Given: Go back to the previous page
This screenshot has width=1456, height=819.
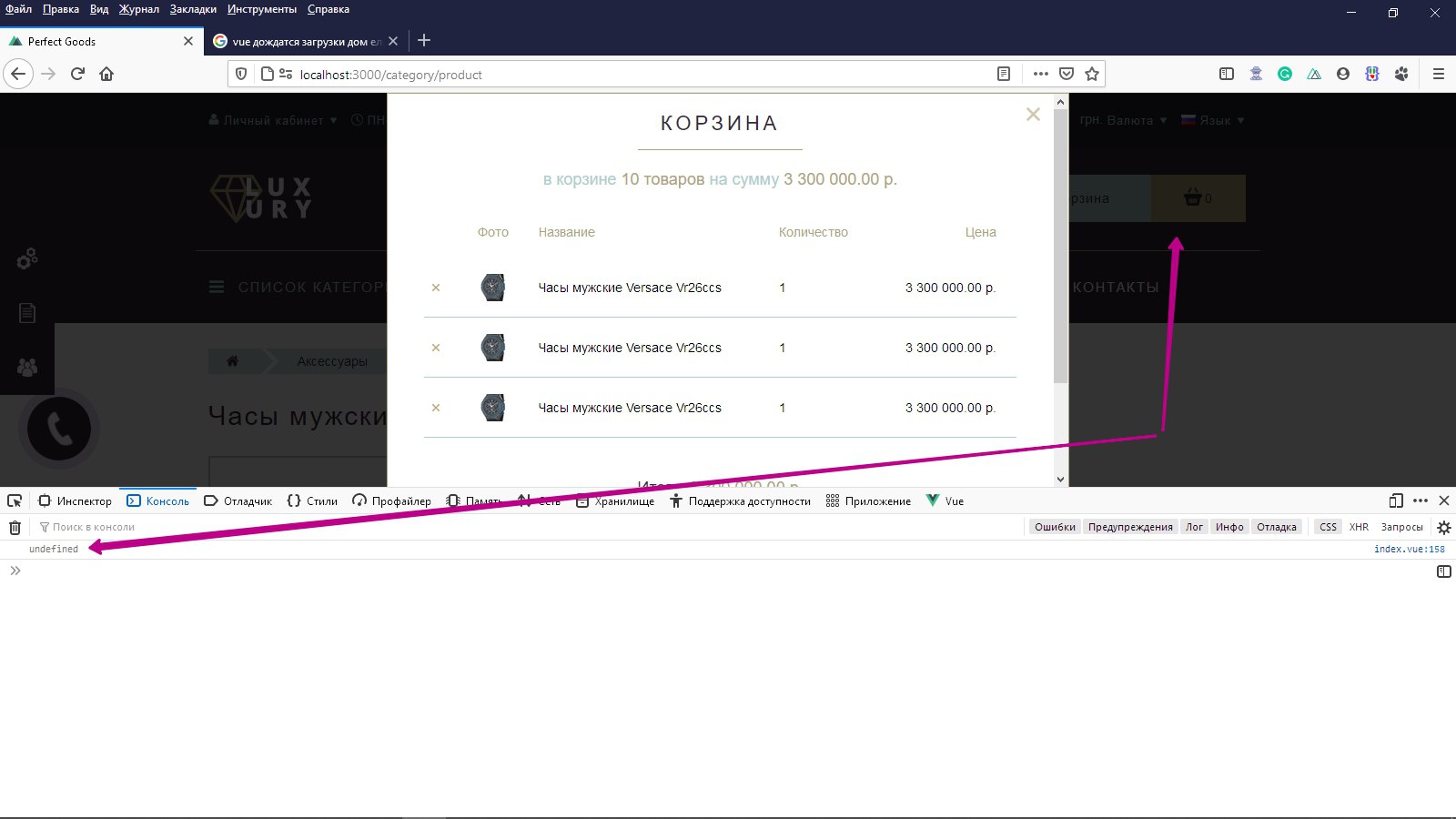Looking at the screenshot, I should pyautogui.click(x=18, y=74).
